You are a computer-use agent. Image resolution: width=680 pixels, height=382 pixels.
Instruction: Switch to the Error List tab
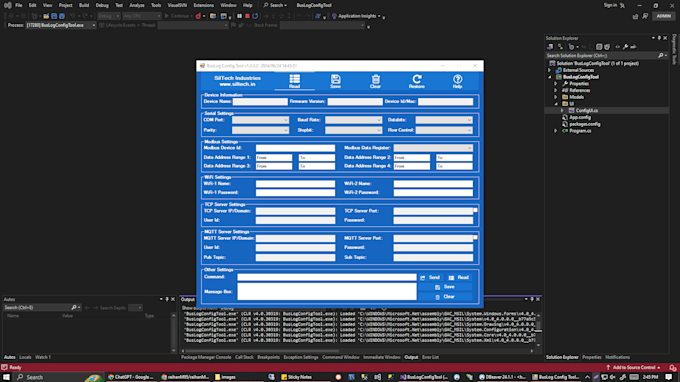point(430,357)
